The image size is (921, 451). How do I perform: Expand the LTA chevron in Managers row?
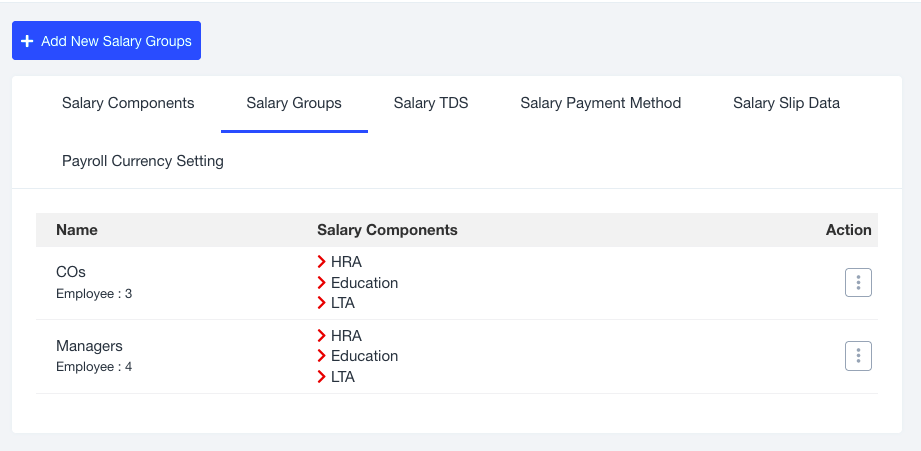322,377
